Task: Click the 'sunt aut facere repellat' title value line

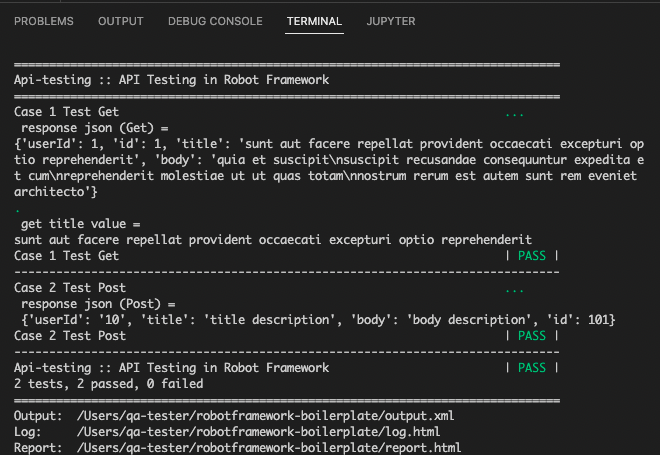Action: pyautogui.click(x=273, y=240)
